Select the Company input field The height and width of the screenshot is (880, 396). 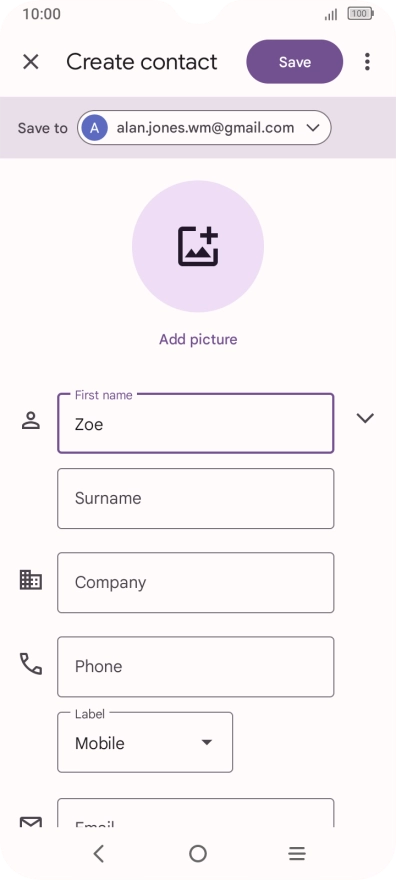click(x=196, y=583)
